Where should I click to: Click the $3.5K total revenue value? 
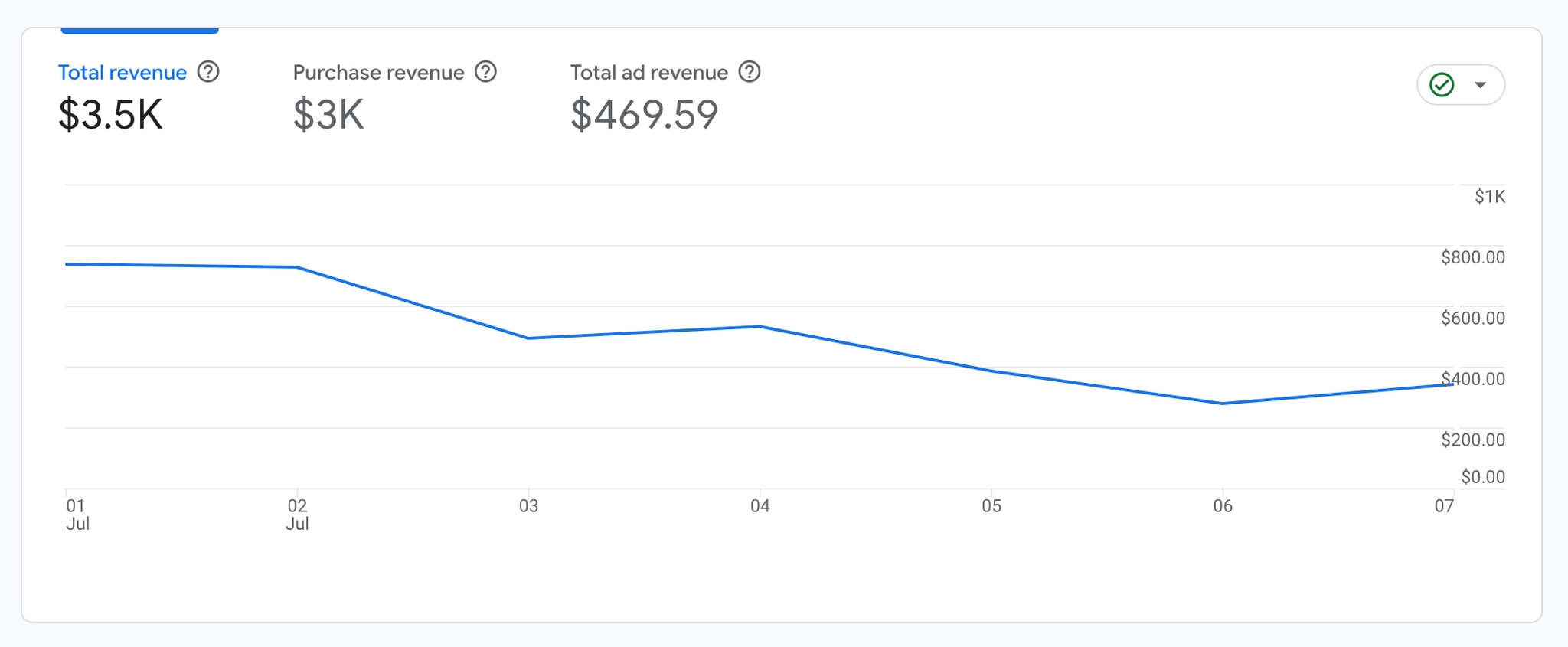pyautogui.click(x=111, y=115)
